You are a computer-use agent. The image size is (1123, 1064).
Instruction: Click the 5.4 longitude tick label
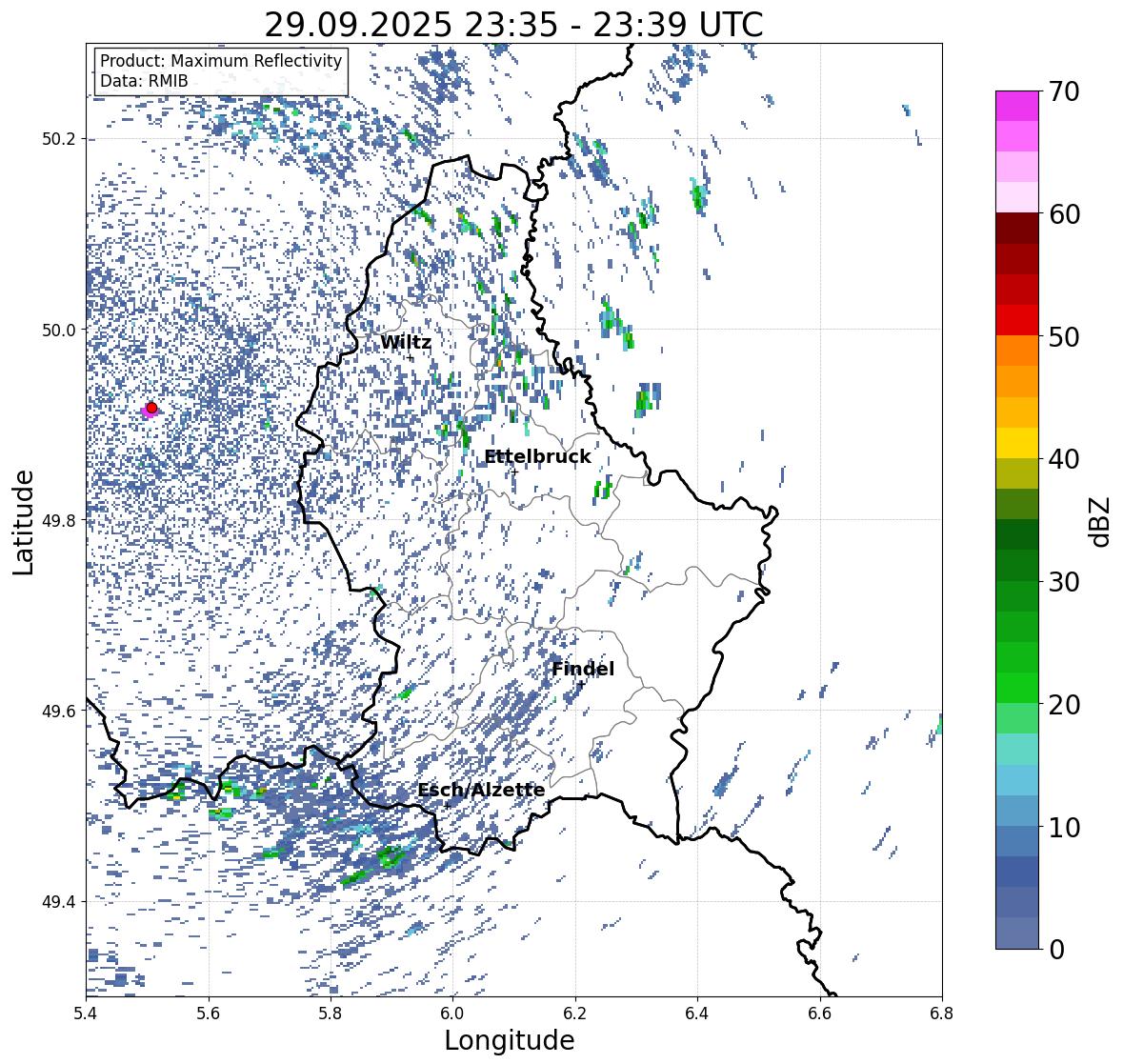click(86, 1014)
